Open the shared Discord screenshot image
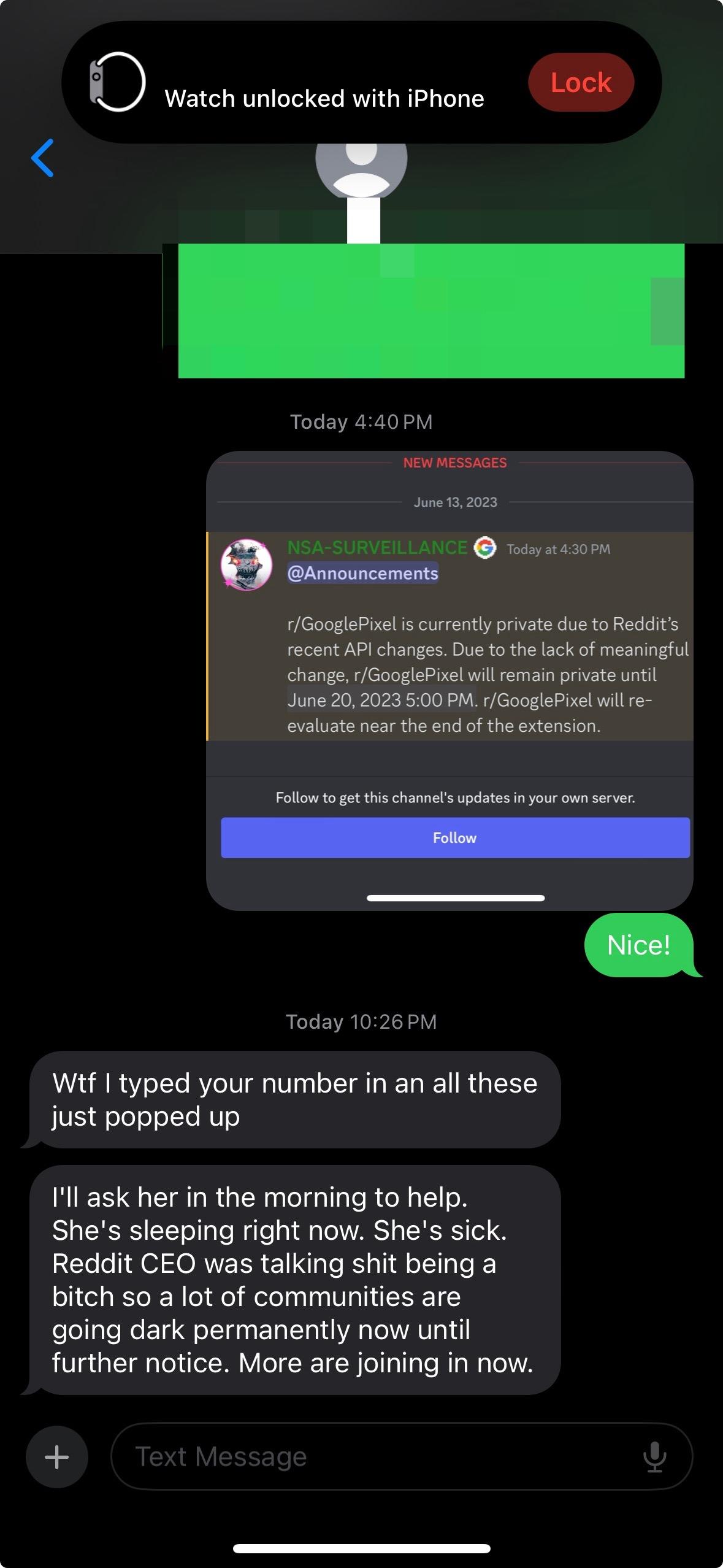 coord(449,680)
